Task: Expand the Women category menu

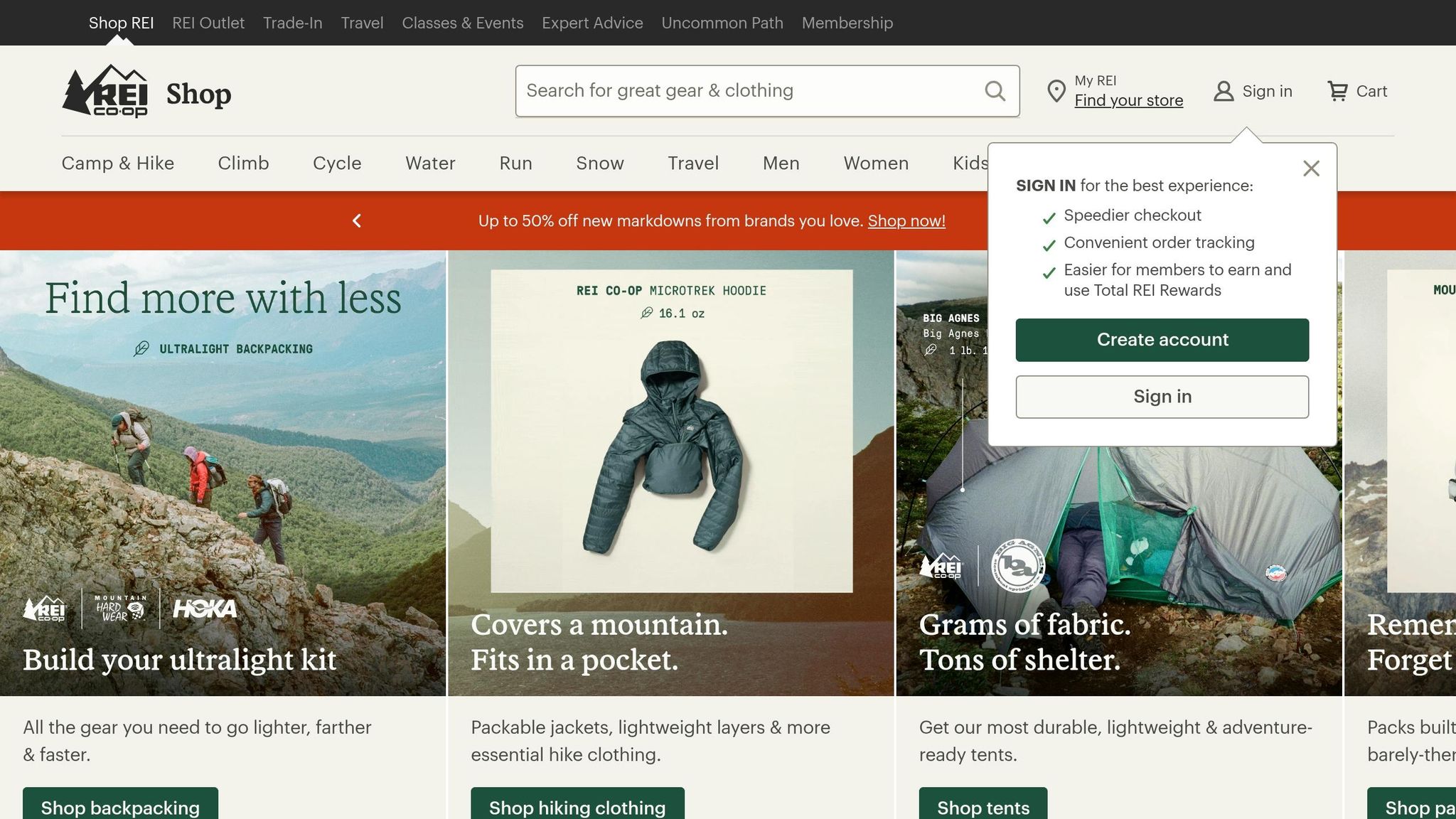Action: point(876,164)
